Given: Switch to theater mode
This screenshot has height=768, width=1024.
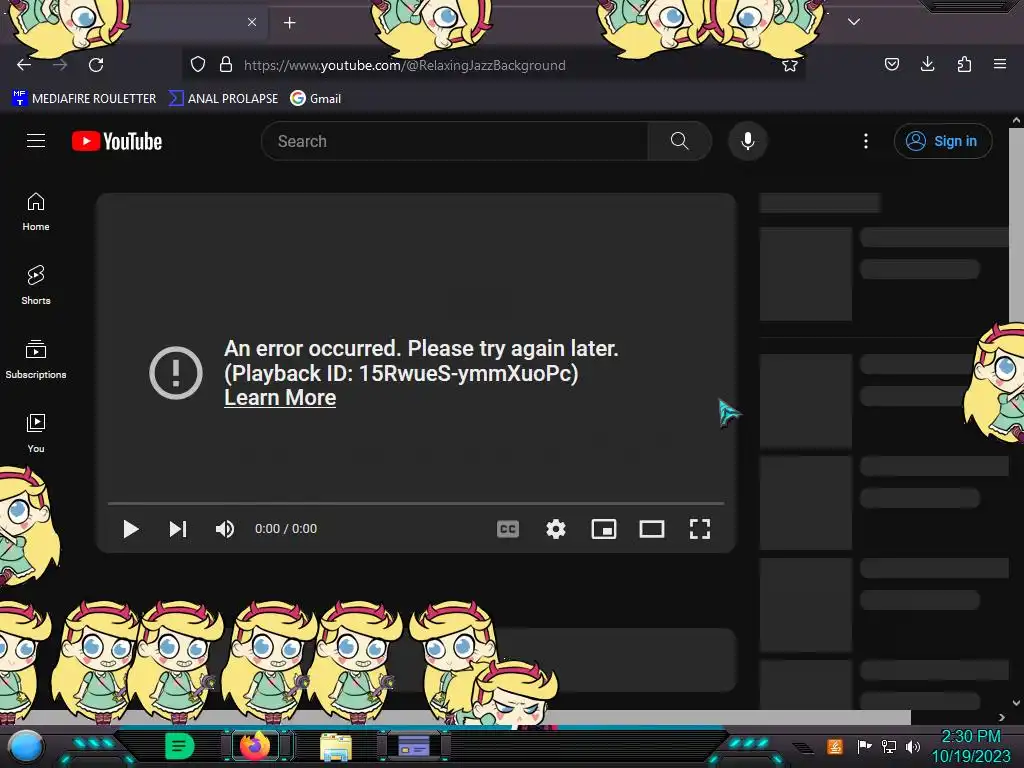Looking at the screenshot, I should pyautogui.click(x=652, y=529).
